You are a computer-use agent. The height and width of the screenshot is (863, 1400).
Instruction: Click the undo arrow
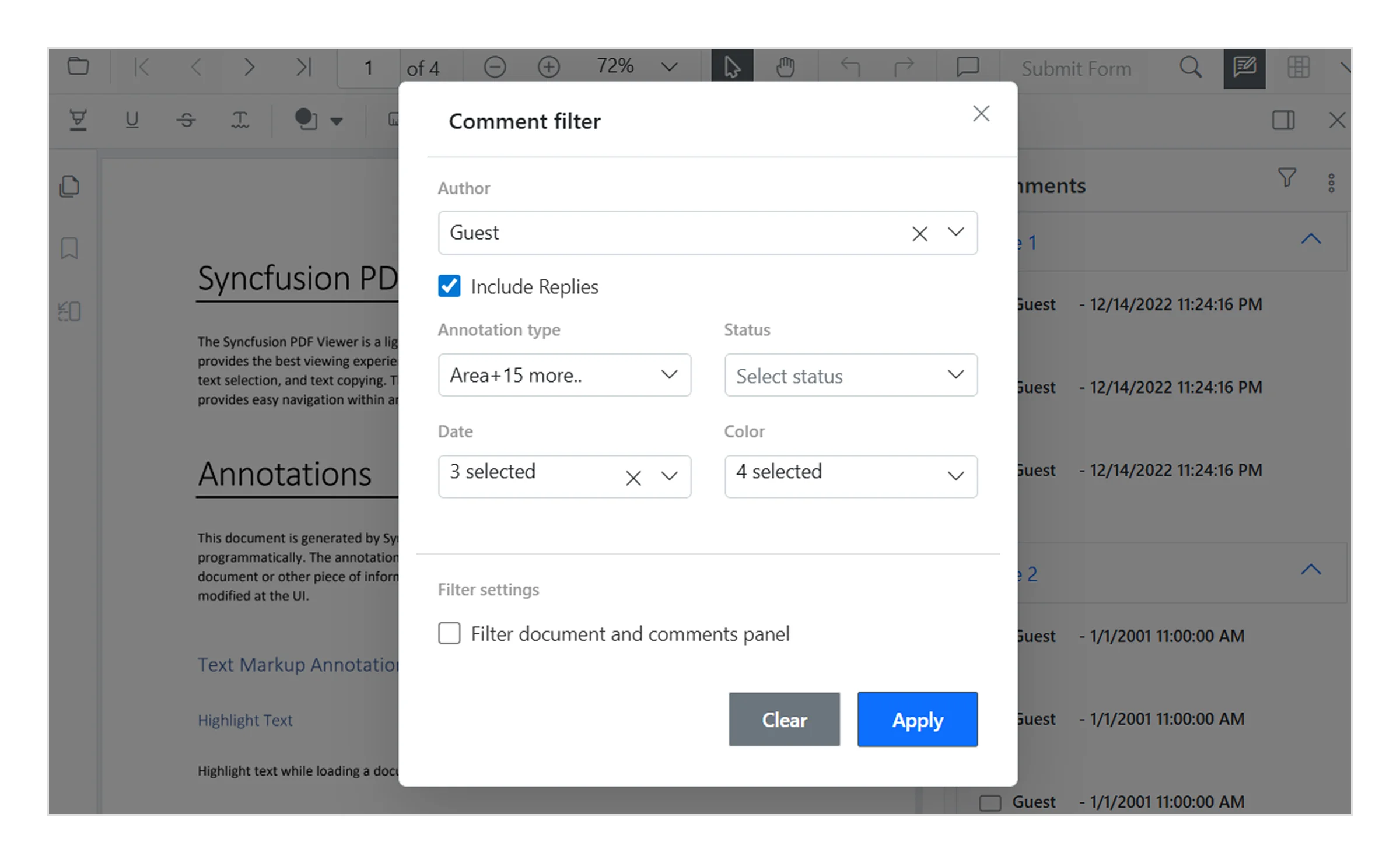[850, 67]
